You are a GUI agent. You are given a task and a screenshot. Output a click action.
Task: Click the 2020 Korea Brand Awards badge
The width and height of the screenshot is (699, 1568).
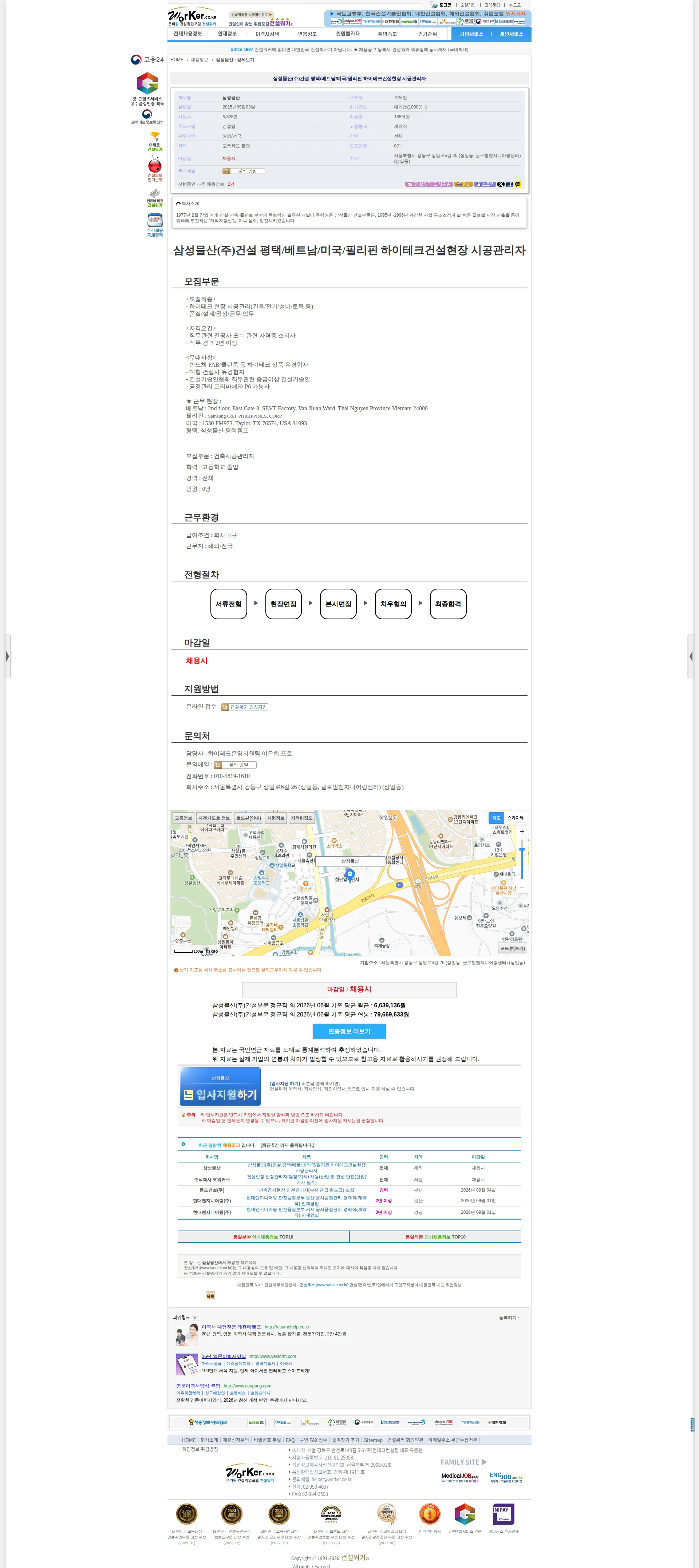331,1514
